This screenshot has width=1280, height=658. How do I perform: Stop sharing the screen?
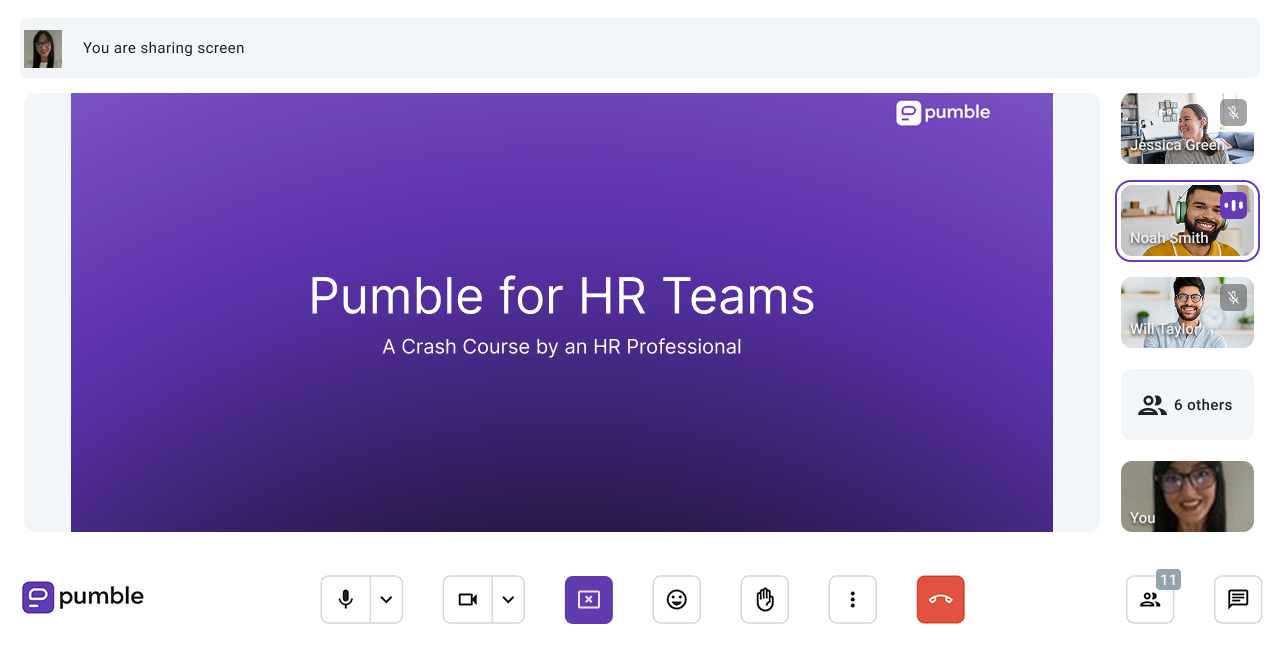point(589,600)
